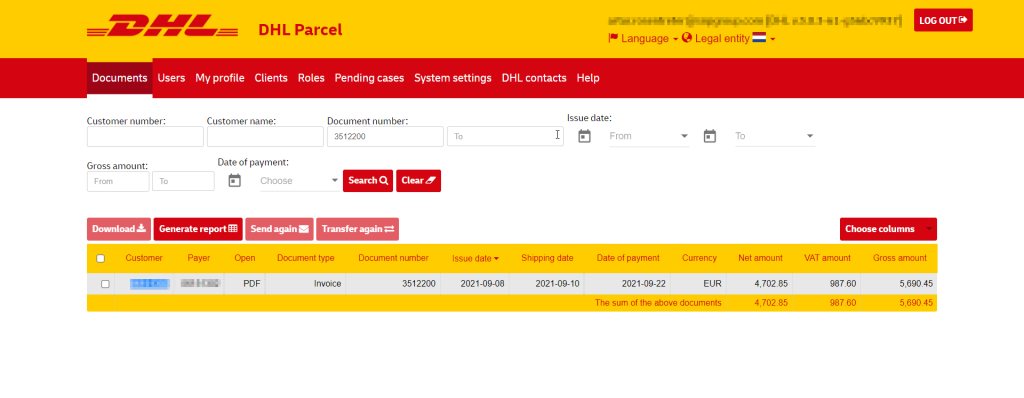Go to the Users menu item
This screenshot has height=398, width=1024.
(x=171, y=78)
